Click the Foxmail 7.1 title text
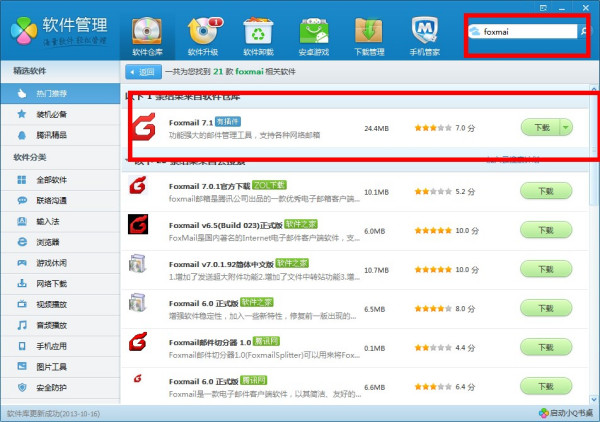 tap(191, 123)
